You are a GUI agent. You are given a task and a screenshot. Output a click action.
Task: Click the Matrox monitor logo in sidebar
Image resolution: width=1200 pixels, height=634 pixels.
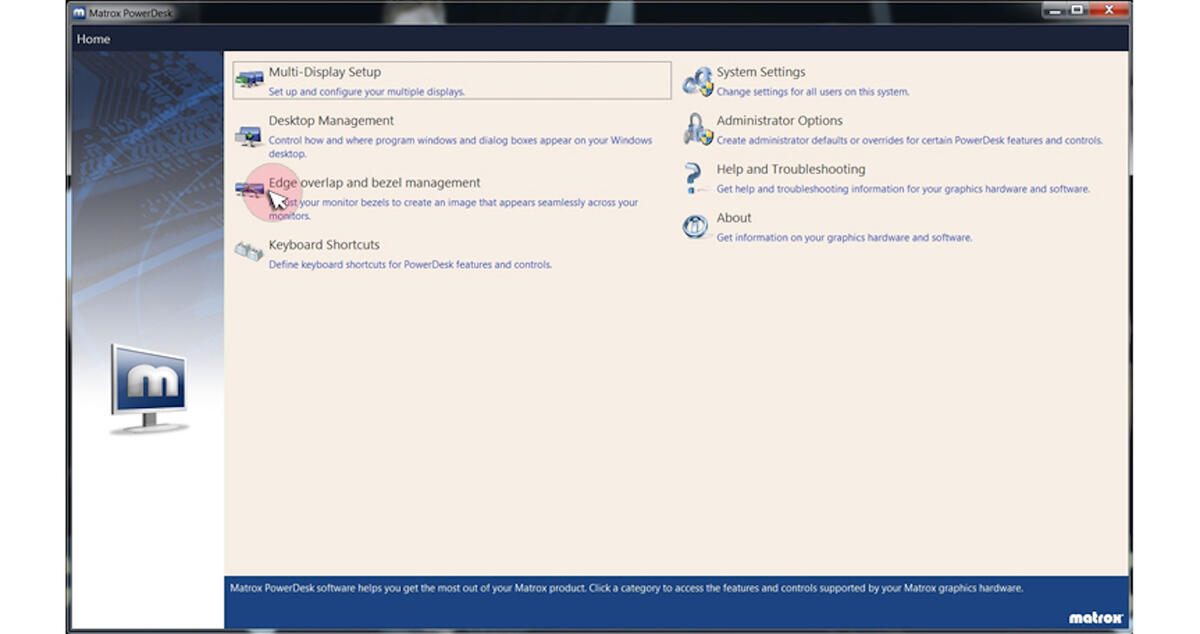click(148, 388)
